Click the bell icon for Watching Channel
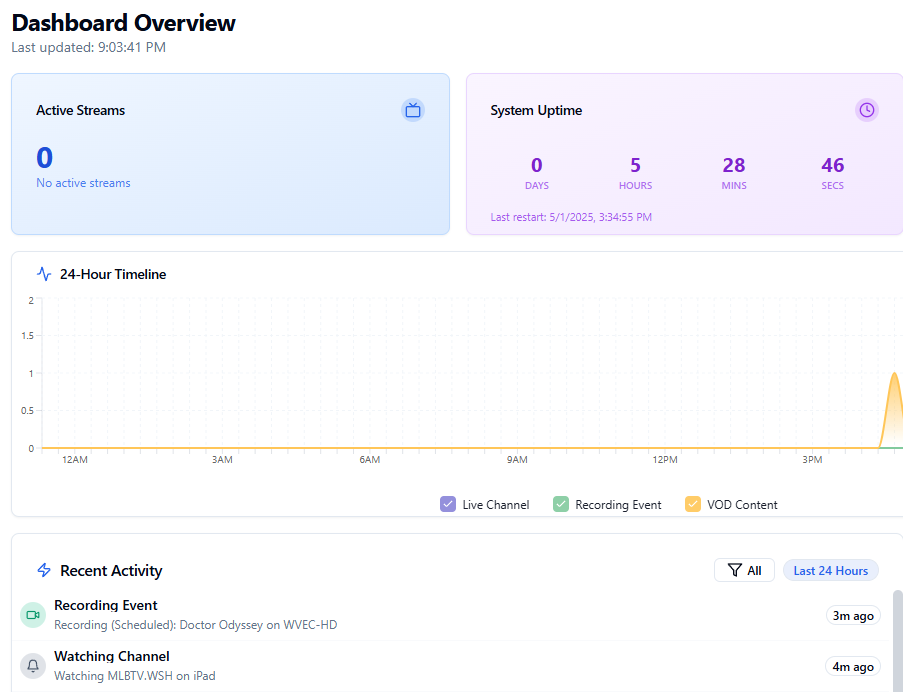Image resolution: width=903 pixels, height=692 pixels. pos(33,666)
